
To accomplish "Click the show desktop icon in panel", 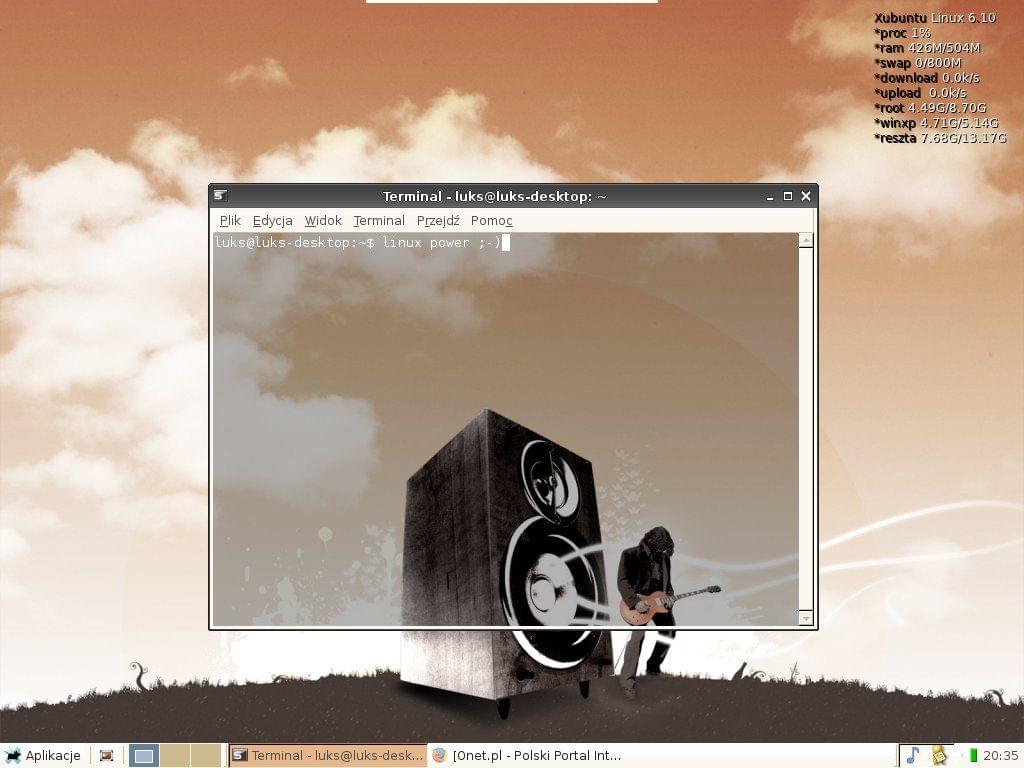I will tap(106, 756).
